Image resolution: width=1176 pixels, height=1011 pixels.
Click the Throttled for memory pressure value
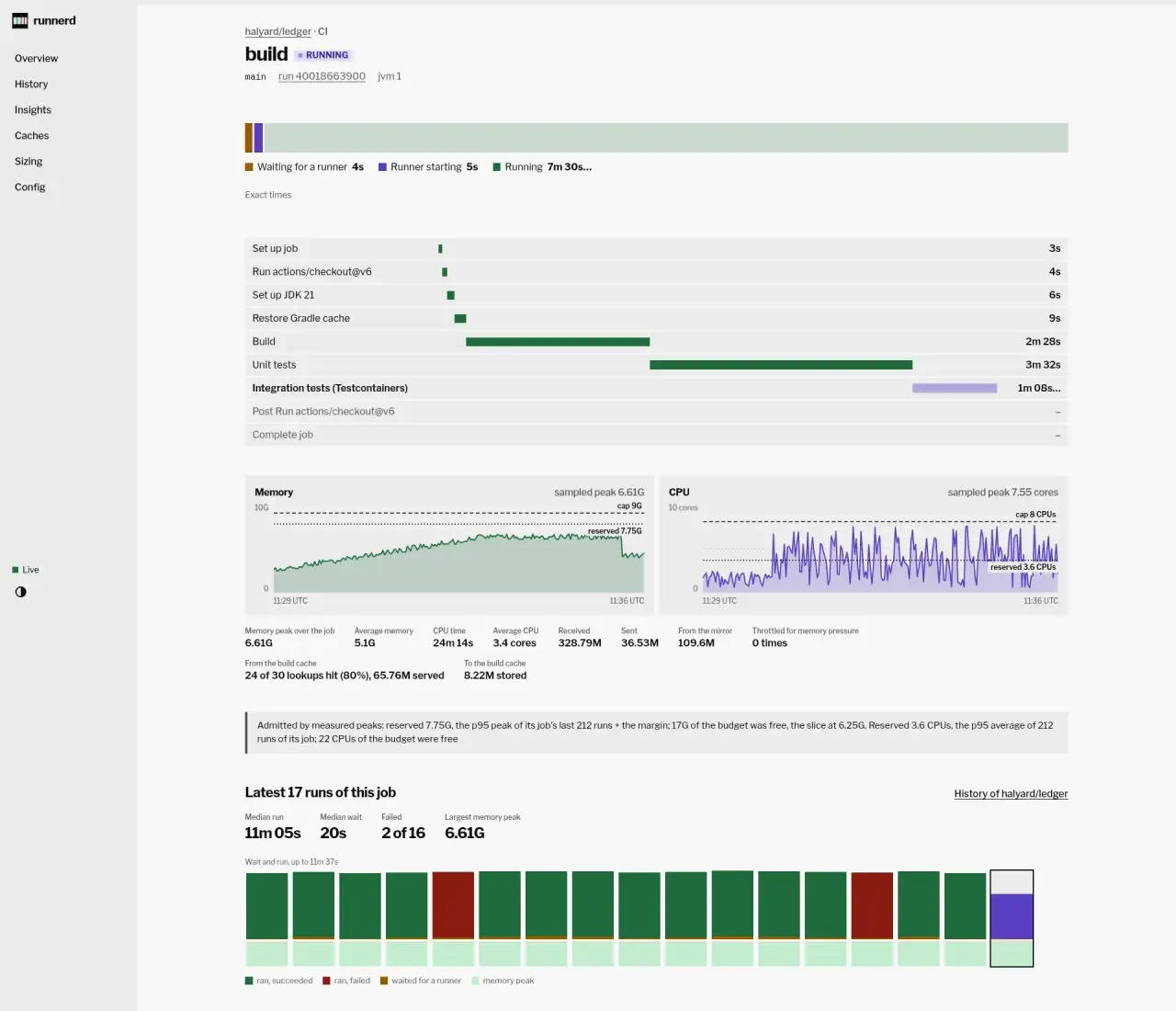pyautogui.click(x=770, y=643)
